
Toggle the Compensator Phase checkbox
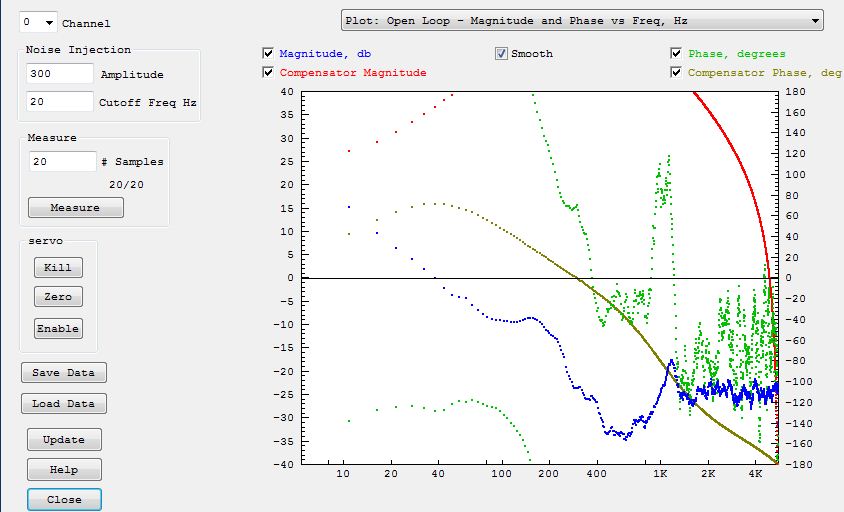pyautogui.click(x=677, y=73)
